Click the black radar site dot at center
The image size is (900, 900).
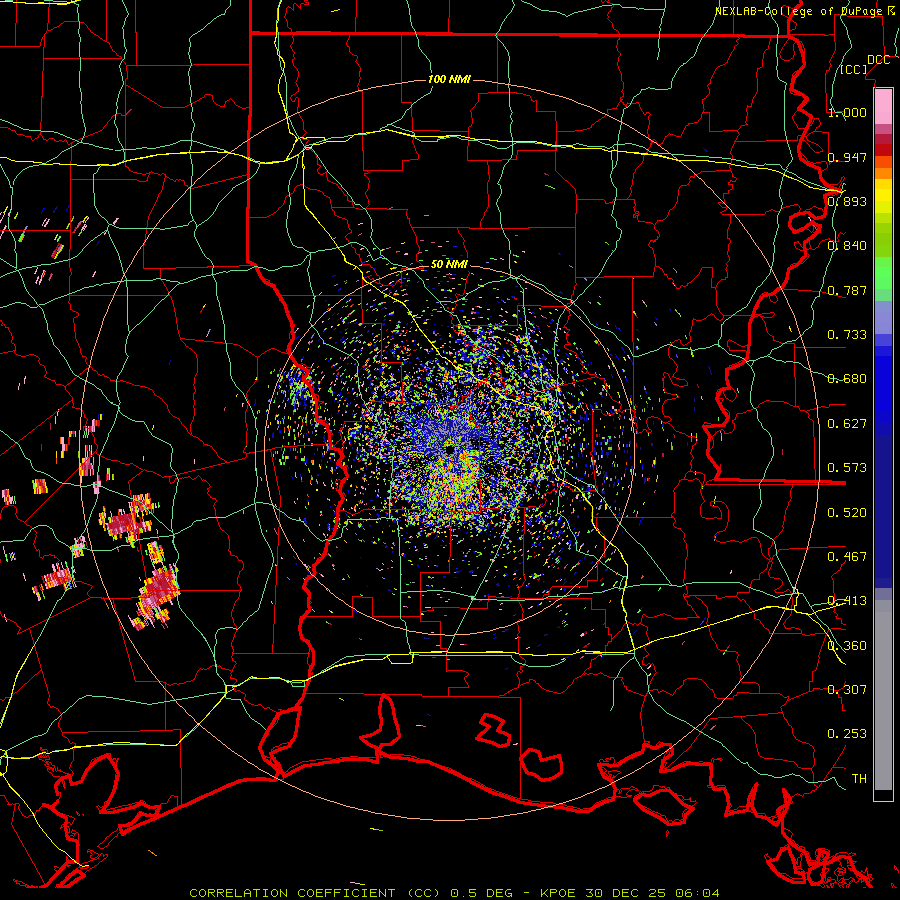pos(451,451)
